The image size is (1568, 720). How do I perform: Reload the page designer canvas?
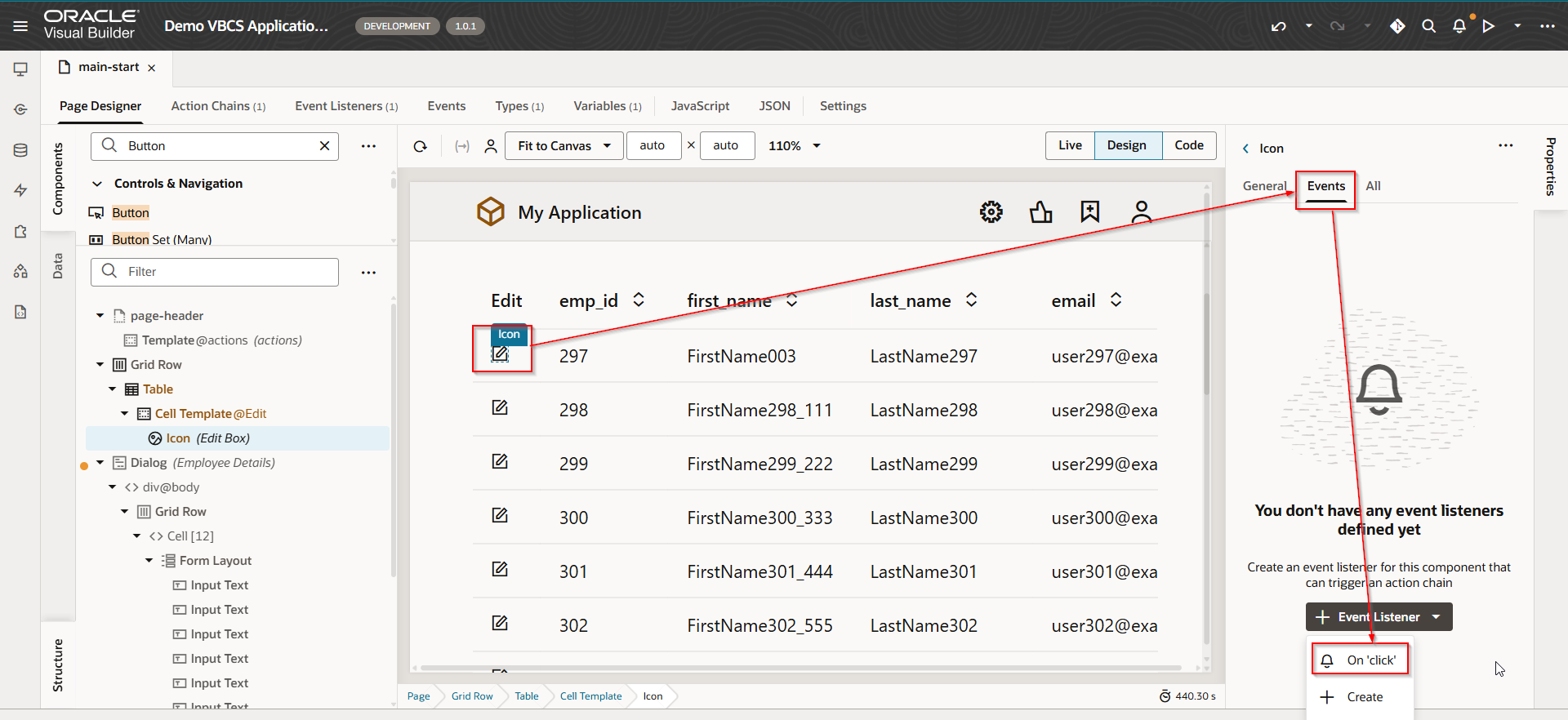point(421,146)
